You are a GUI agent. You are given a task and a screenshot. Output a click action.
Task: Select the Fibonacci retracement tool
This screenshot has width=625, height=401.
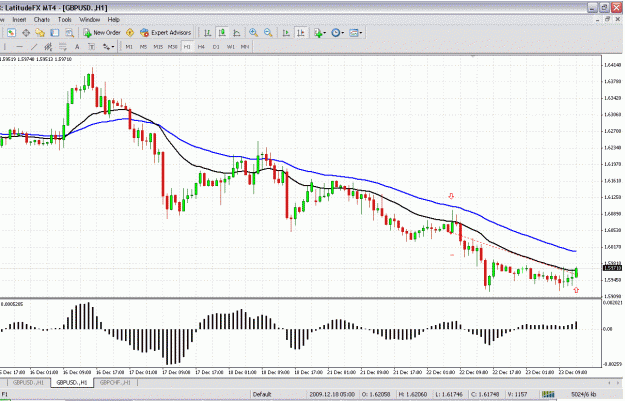click(x=63, y=47)
